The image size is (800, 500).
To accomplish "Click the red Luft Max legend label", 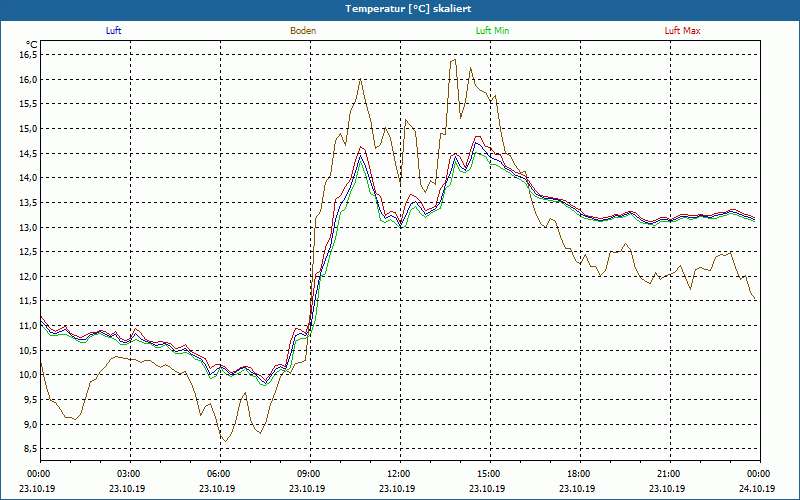I will coord(682,31).
